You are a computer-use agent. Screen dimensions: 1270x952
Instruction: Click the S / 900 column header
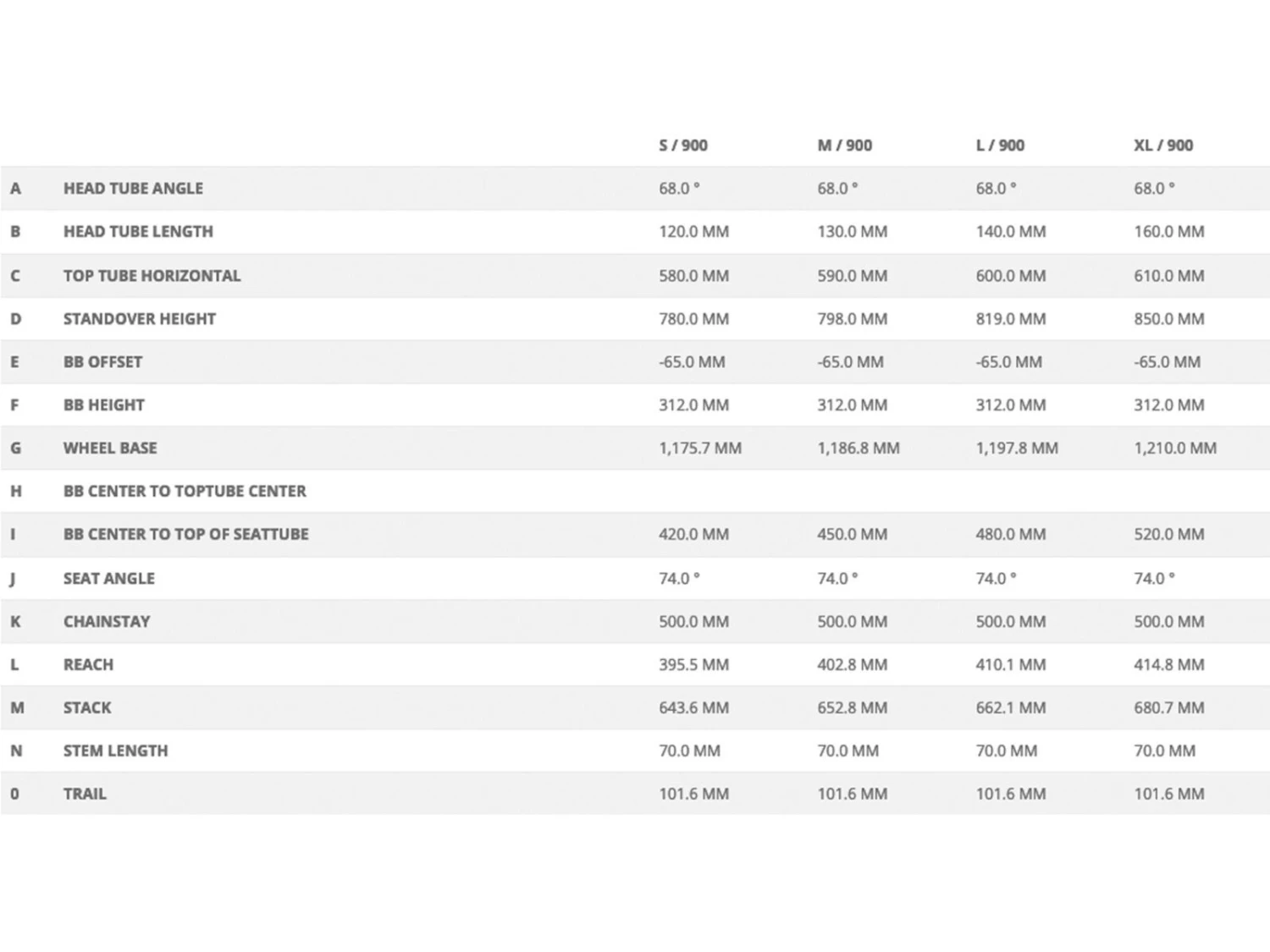pyautogui.click(x=682, y=146)
